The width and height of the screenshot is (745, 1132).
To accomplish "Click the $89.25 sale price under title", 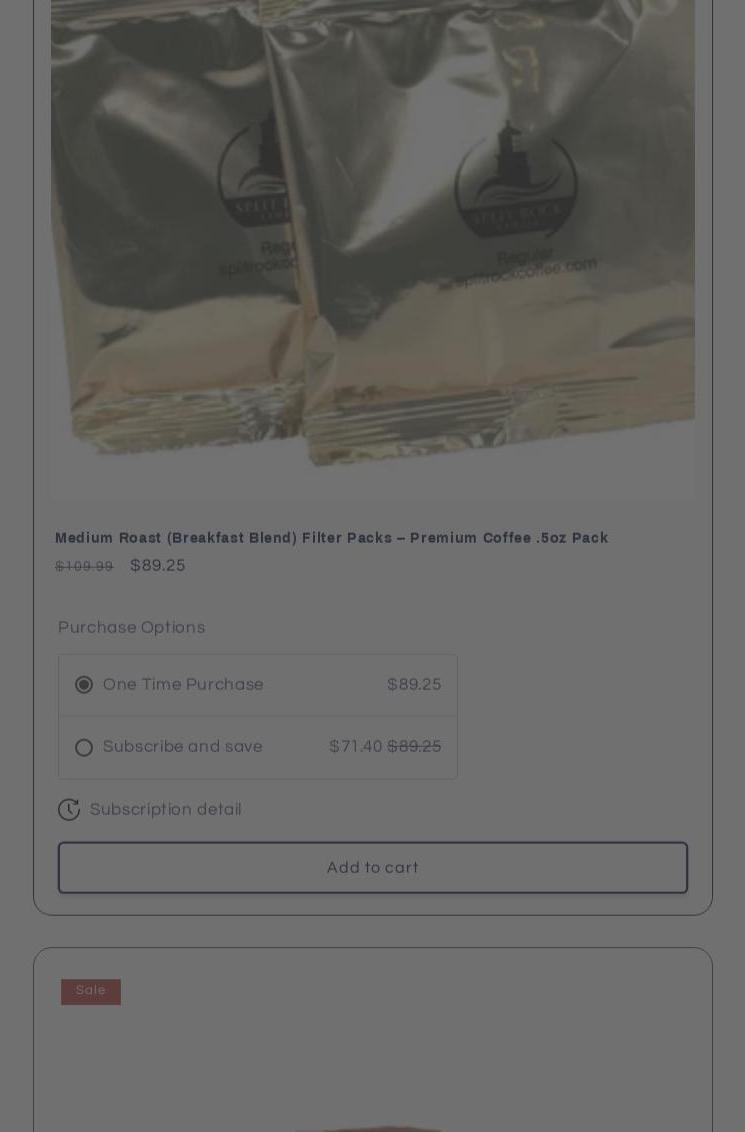I will [158, 565].
